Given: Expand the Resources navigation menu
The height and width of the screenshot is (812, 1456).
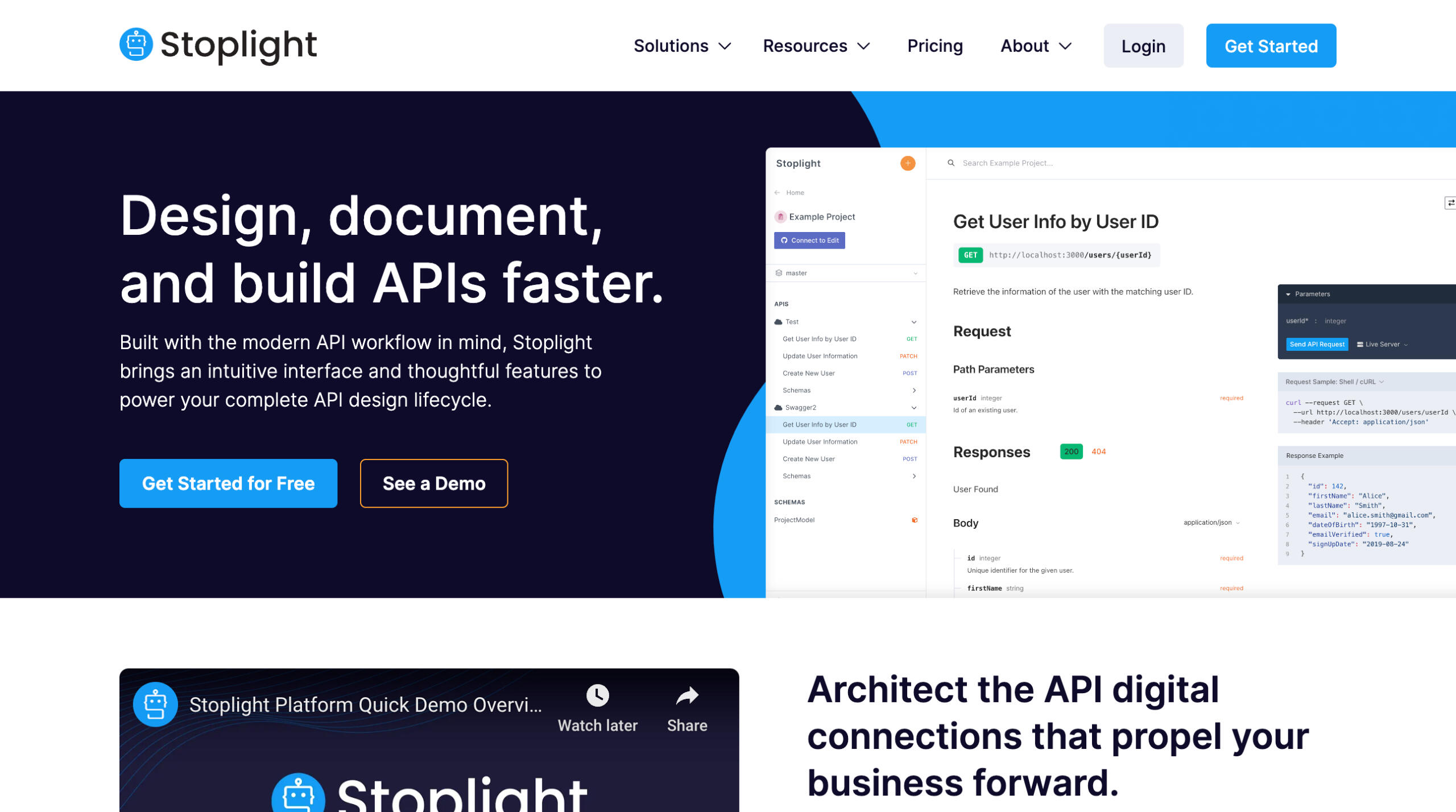Looking at the screenshot, I should pos(816,45).
